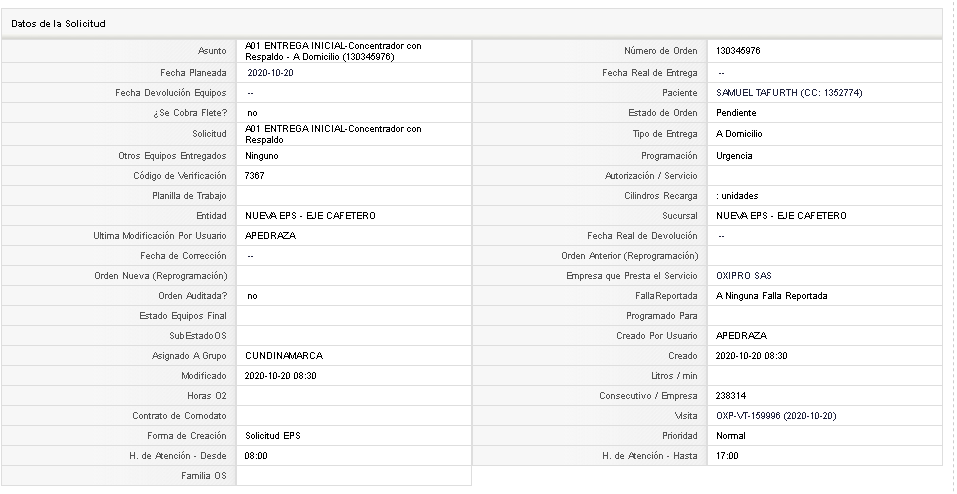Click the Entidad value NUEVA EPS - EJE CAFETERO
This screenshot has width=957, height=494.
(x=310, y=216)
